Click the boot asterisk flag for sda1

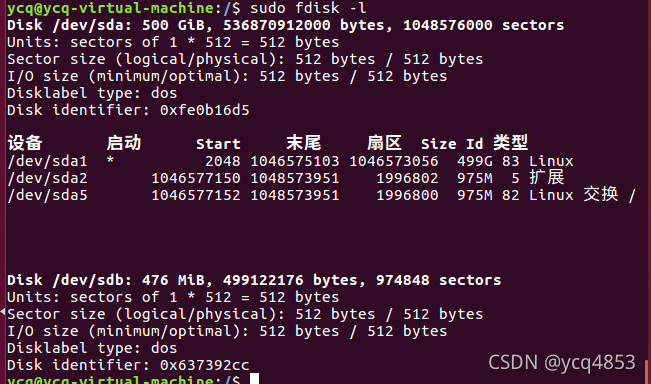tap(110, 160)
